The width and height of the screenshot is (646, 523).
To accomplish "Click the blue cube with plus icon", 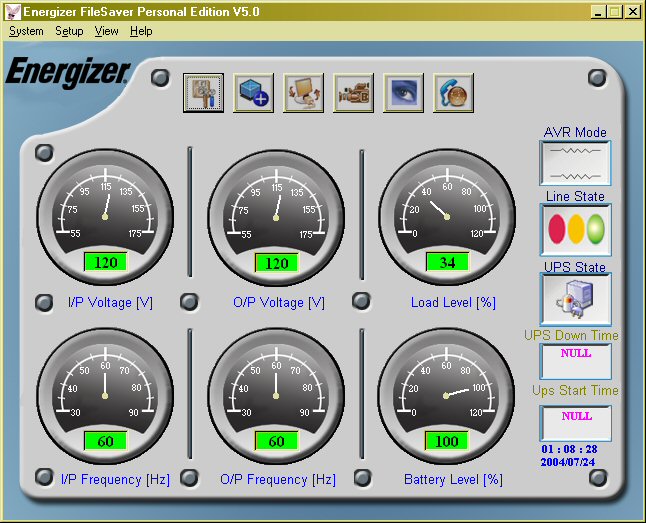I will pos(253,93).
